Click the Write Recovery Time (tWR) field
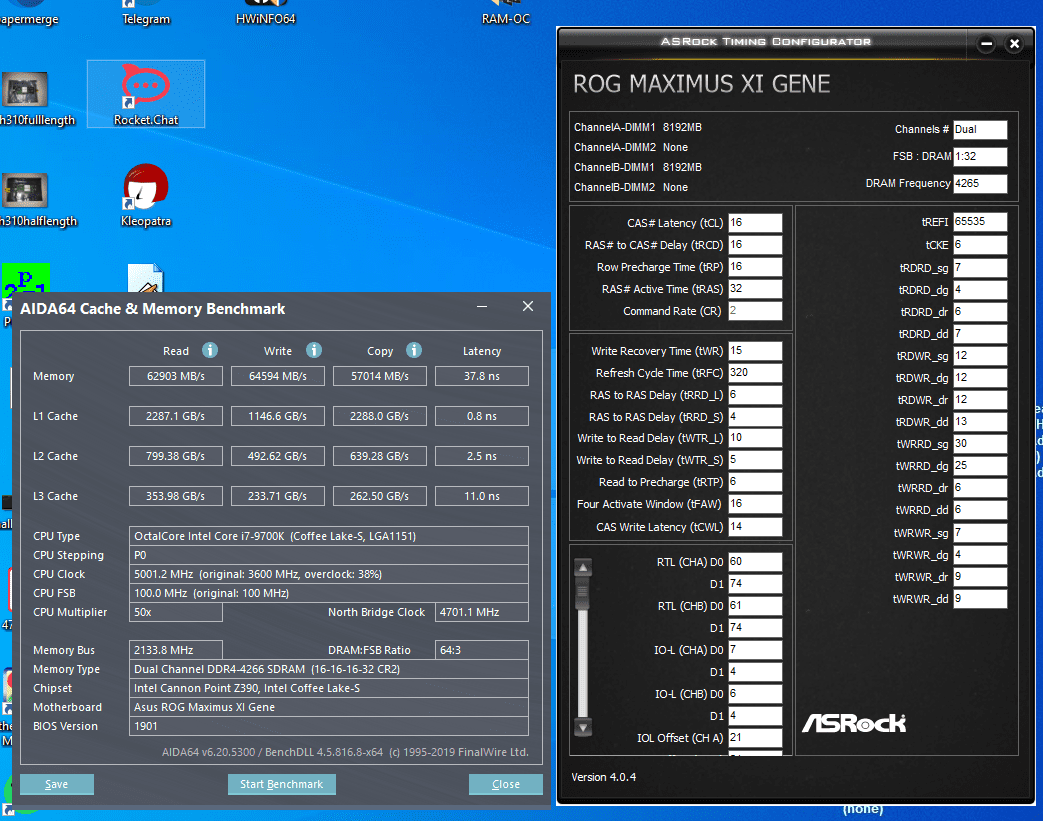 [x=755, y=351]
